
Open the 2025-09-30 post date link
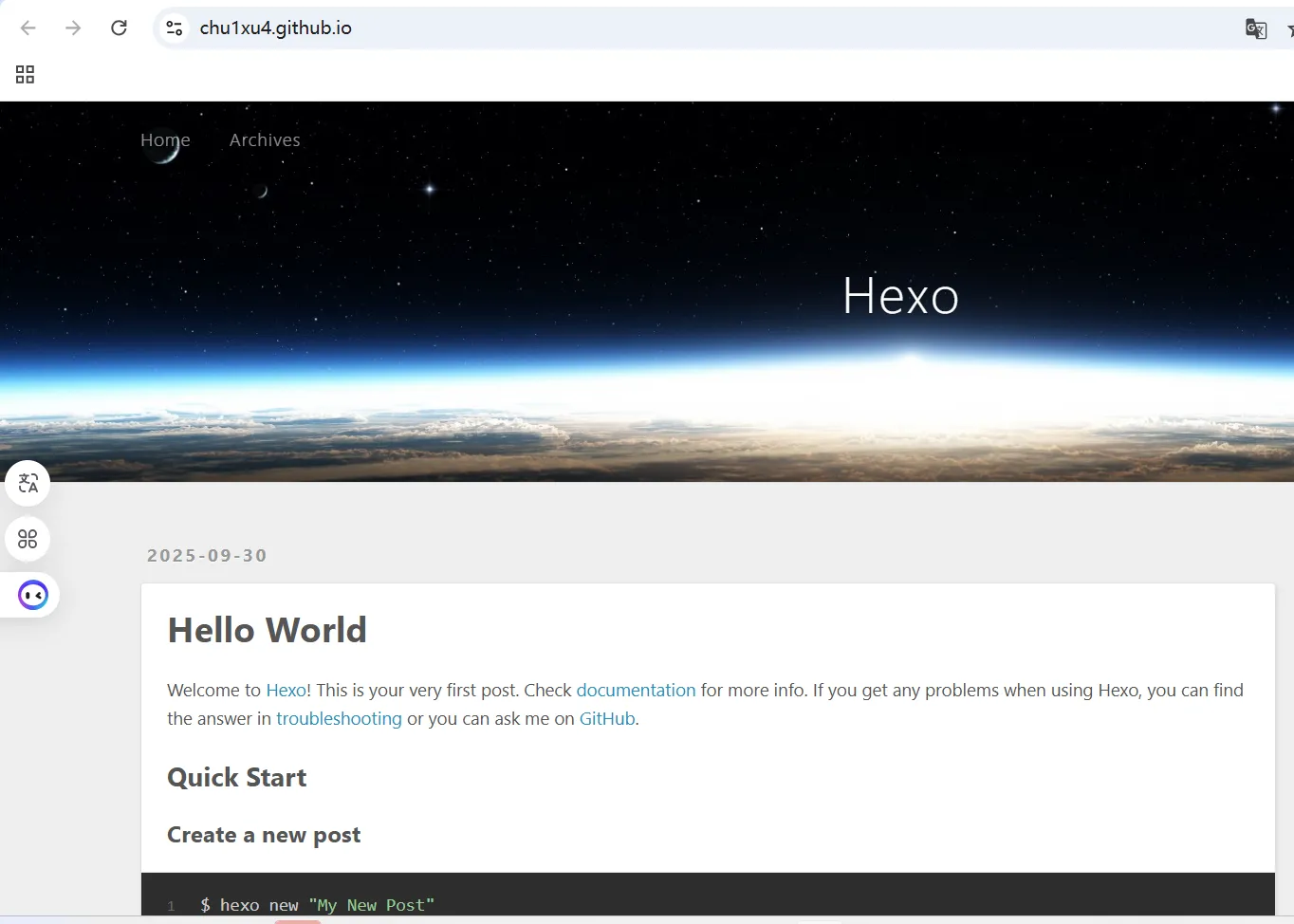[207, 556]
